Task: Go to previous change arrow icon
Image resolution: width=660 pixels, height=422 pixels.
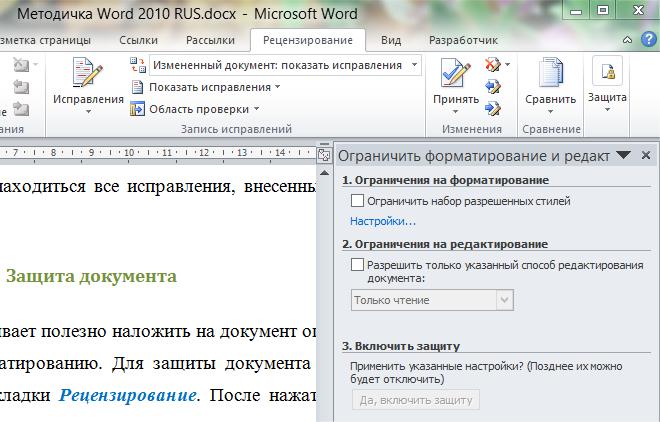Action: tap(492, 86)
